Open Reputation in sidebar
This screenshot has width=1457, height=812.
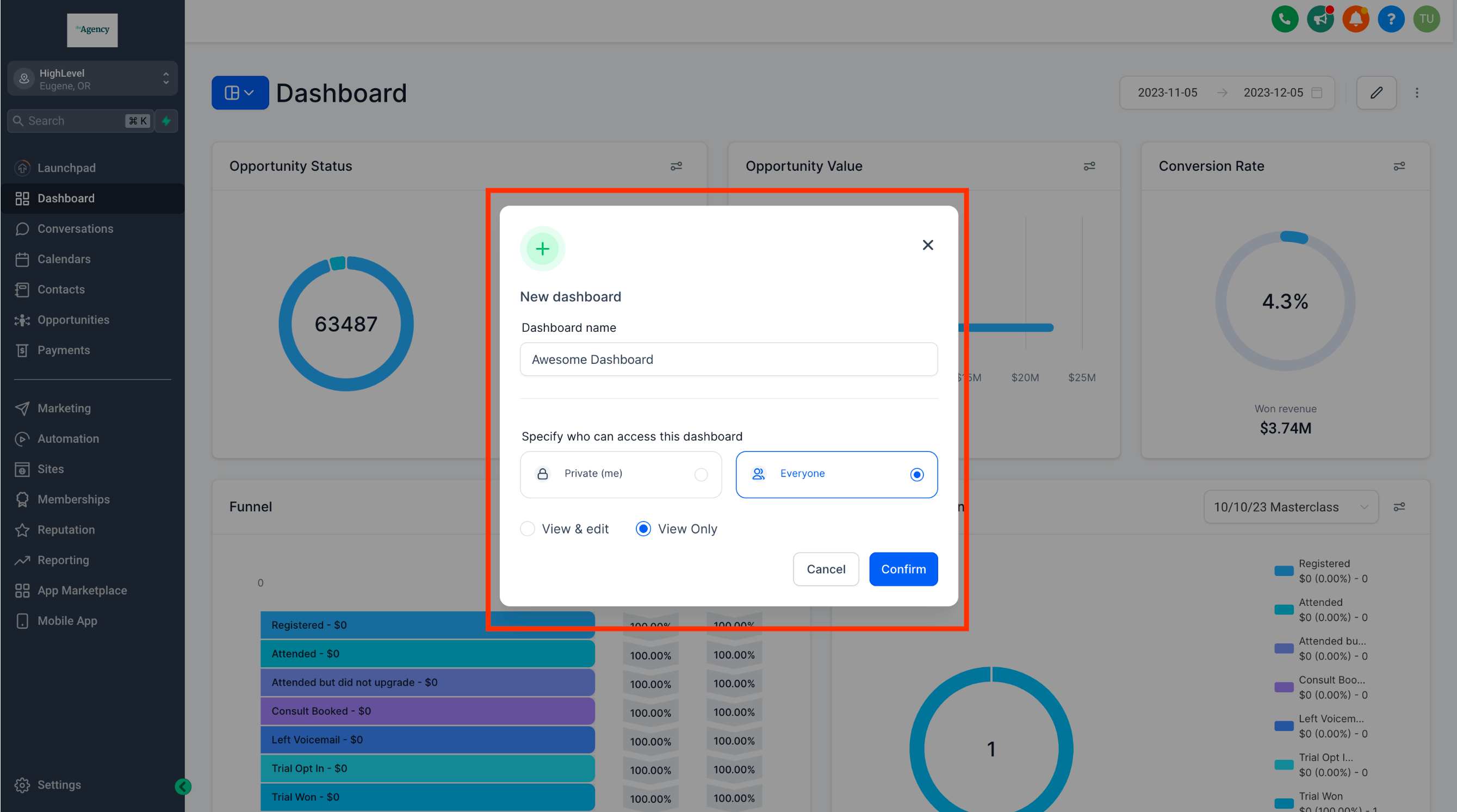[92, 530]
